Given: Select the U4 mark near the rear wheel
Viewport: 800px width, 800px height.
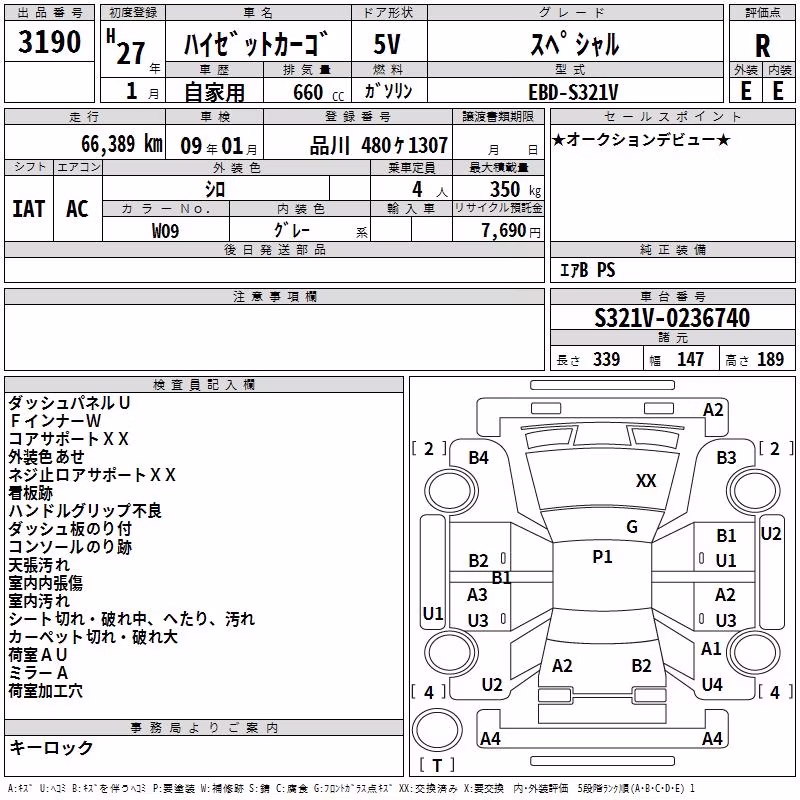Looking at the screenshot, I should coord(712,685).
